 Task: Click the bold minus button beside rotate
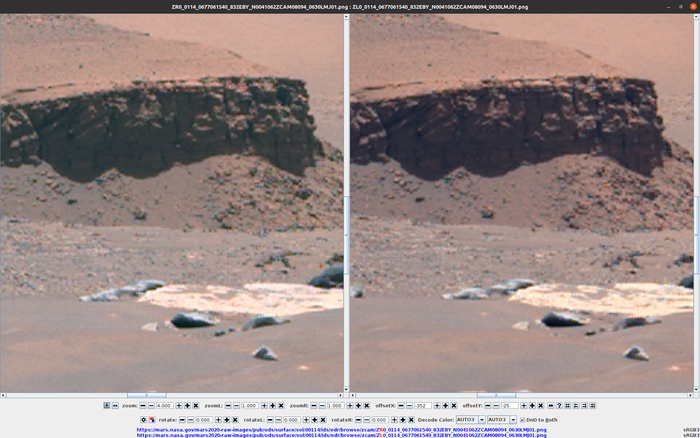click(182, 420)
